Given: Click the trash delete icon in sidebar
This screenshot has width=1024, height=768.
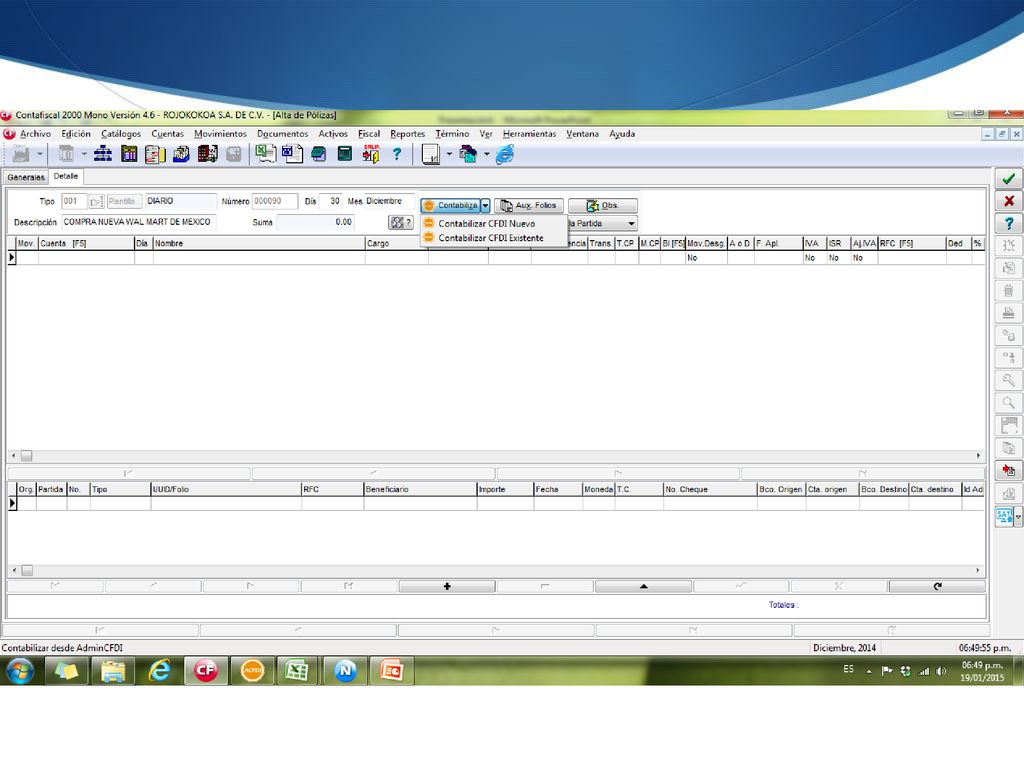Looking at the screenshot, I should click(1008, 291).
